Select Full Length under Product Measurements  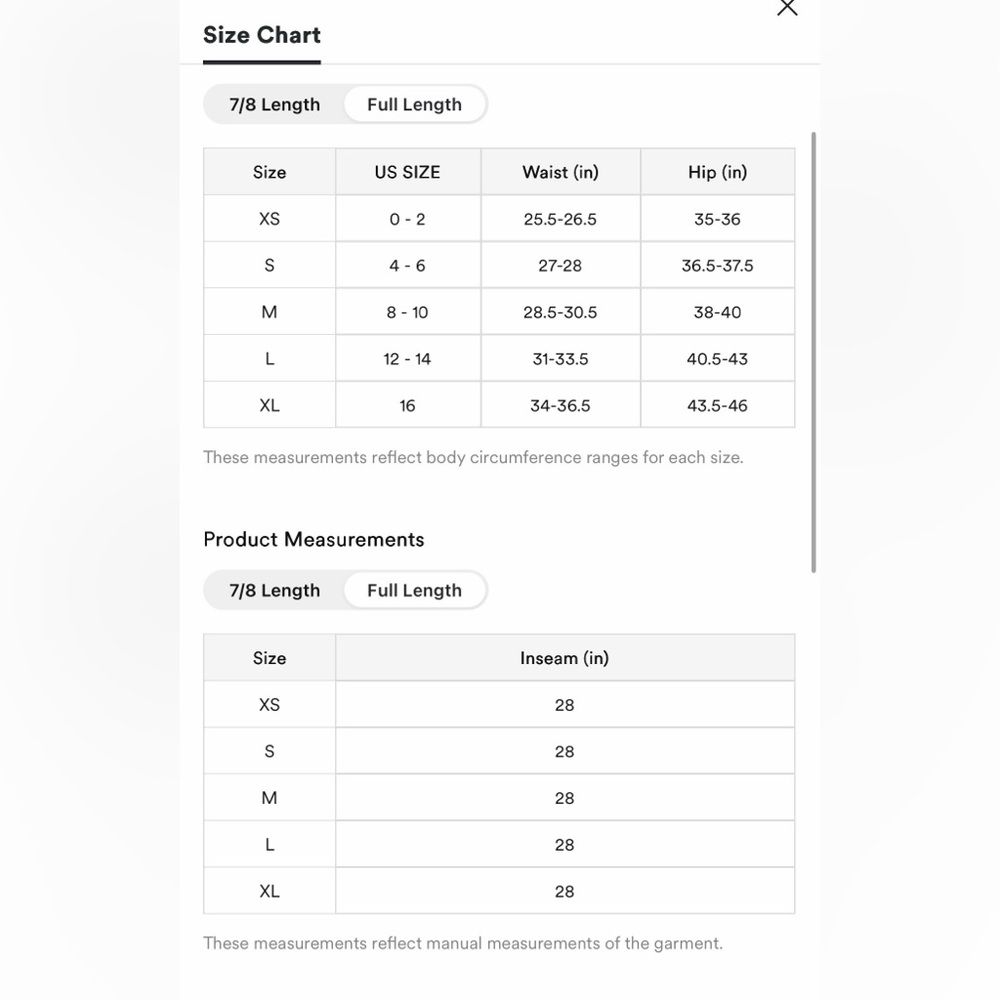[415, 591]
